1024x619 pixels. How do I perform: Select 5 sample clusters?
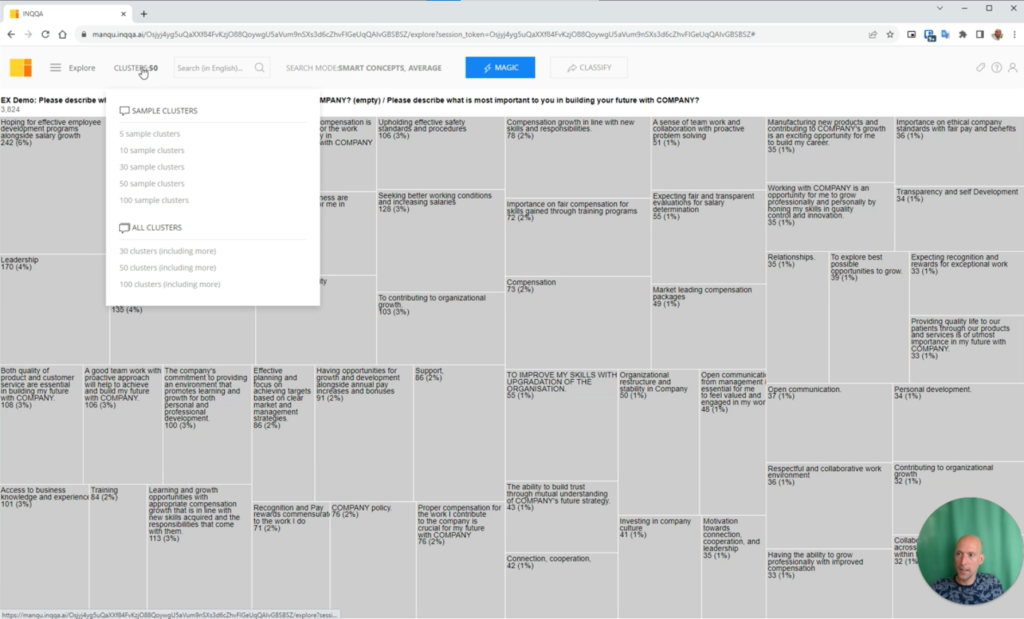[150, 134]
